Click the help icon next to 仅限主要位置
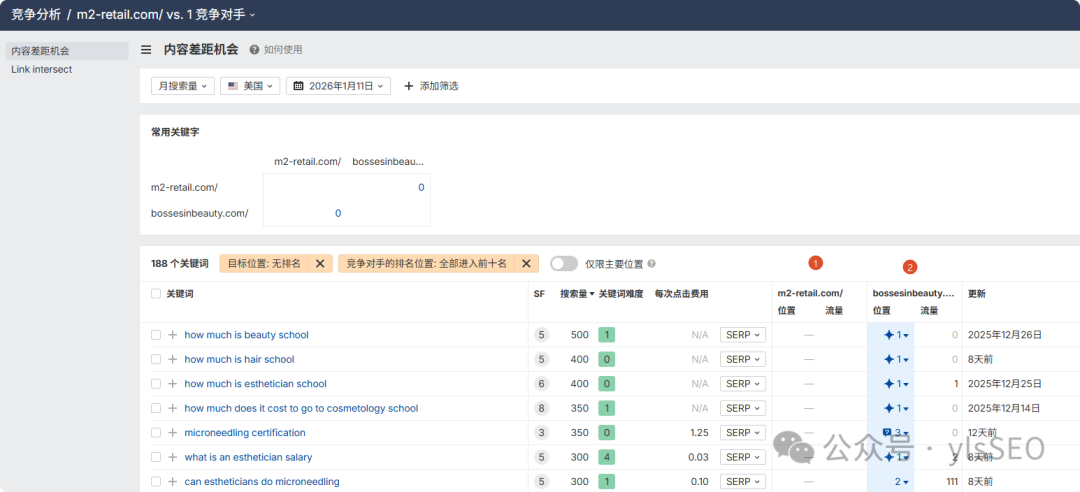The height and width of the screenshot is (492, 1080). tap(651, 263)
